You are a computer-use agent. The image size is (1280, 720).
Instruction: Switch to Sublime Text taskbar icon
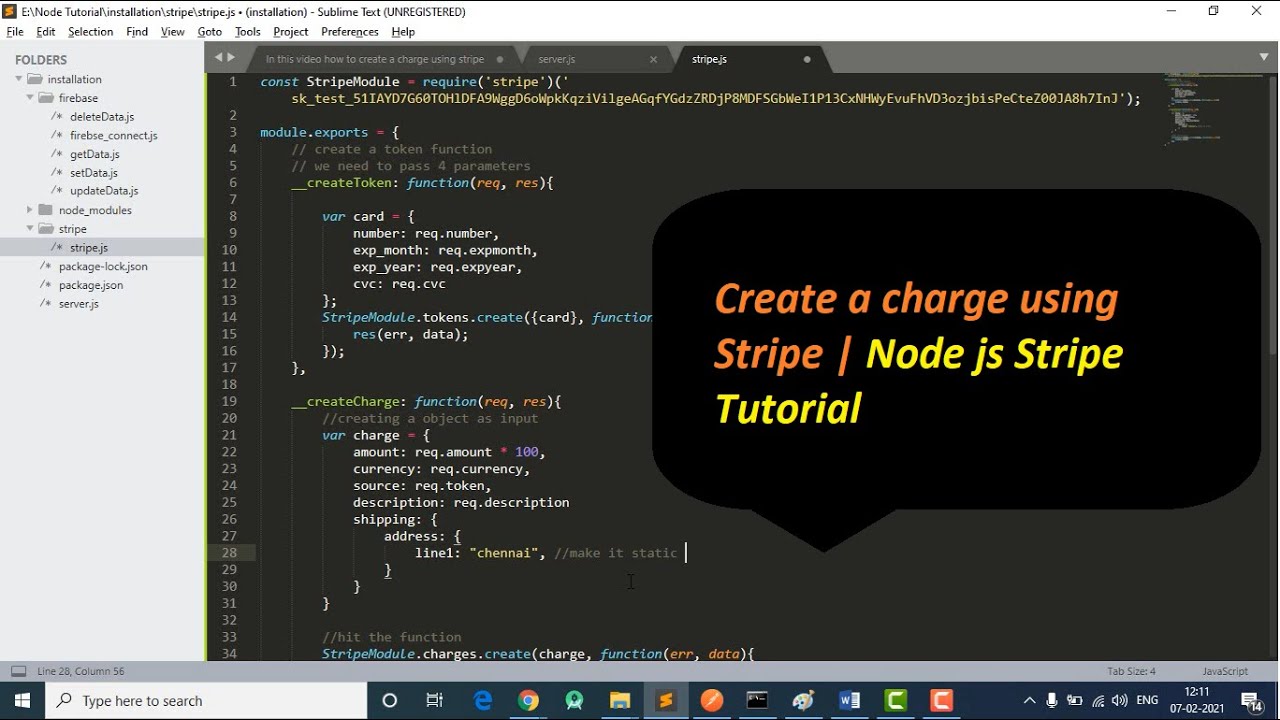(x=666, y=700)
